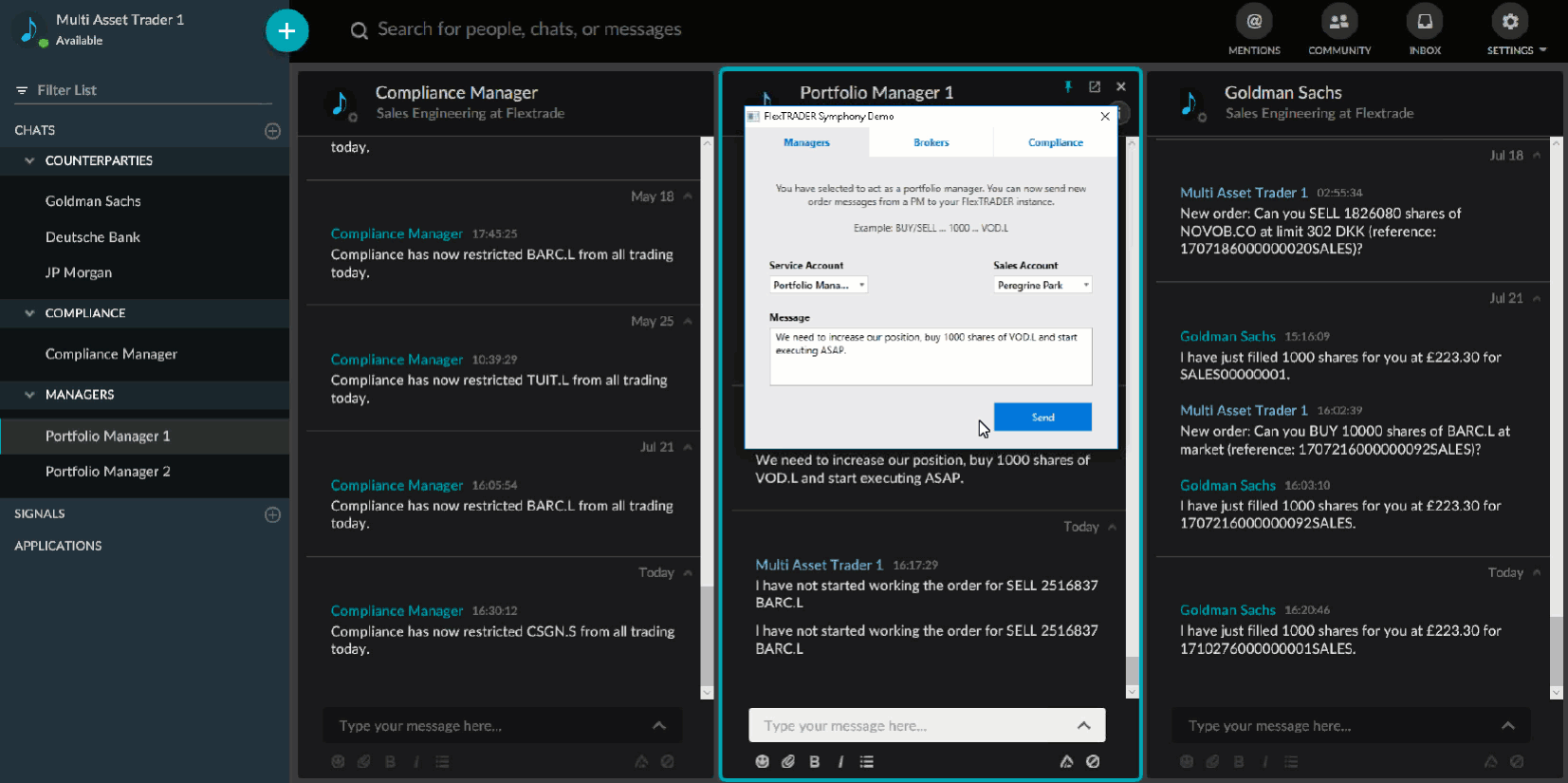Open the Sales Account dropdown

(1042, 285)
